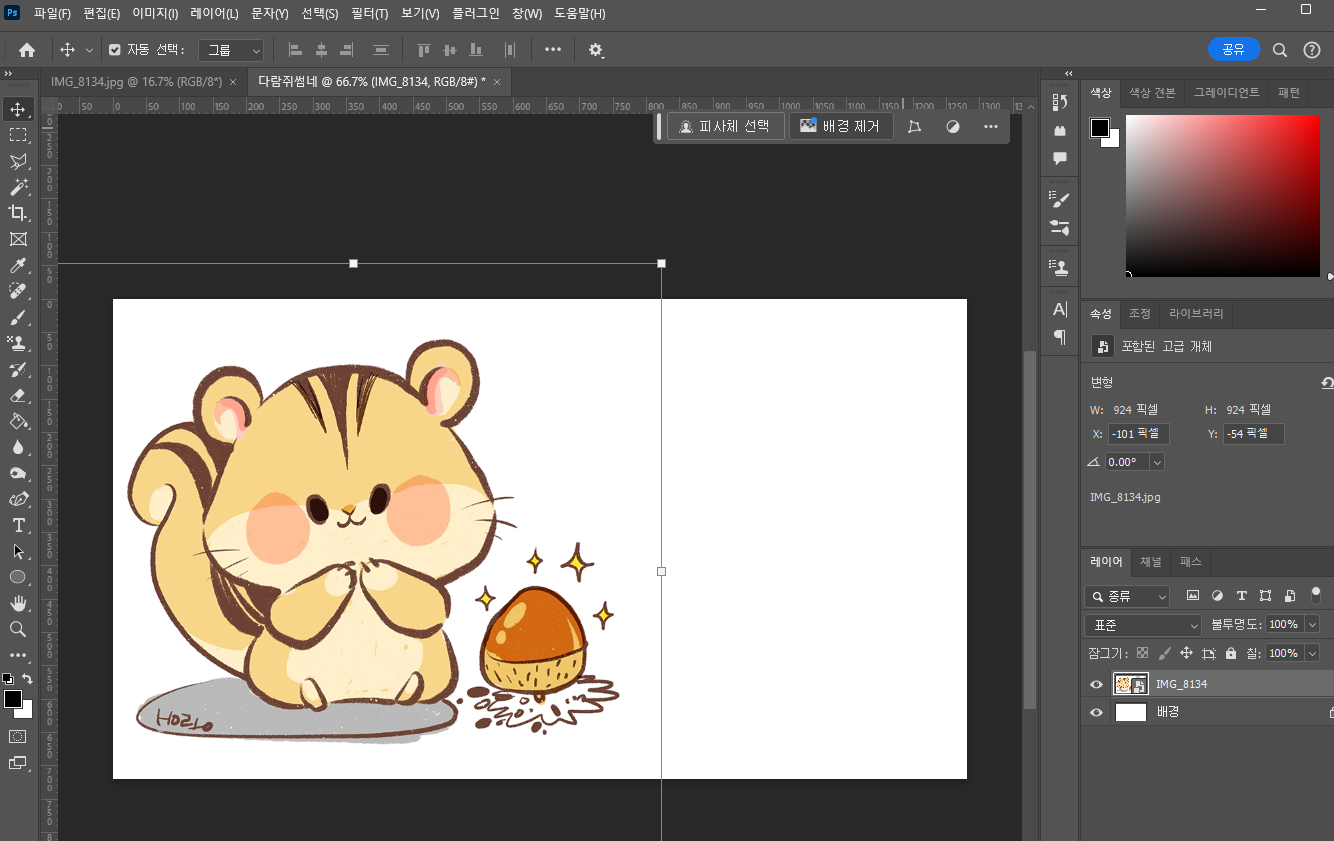This screenshot has height=841, width=1334.
Task: Select the Paint Bucket tool
Action: [x=18, y=421]
